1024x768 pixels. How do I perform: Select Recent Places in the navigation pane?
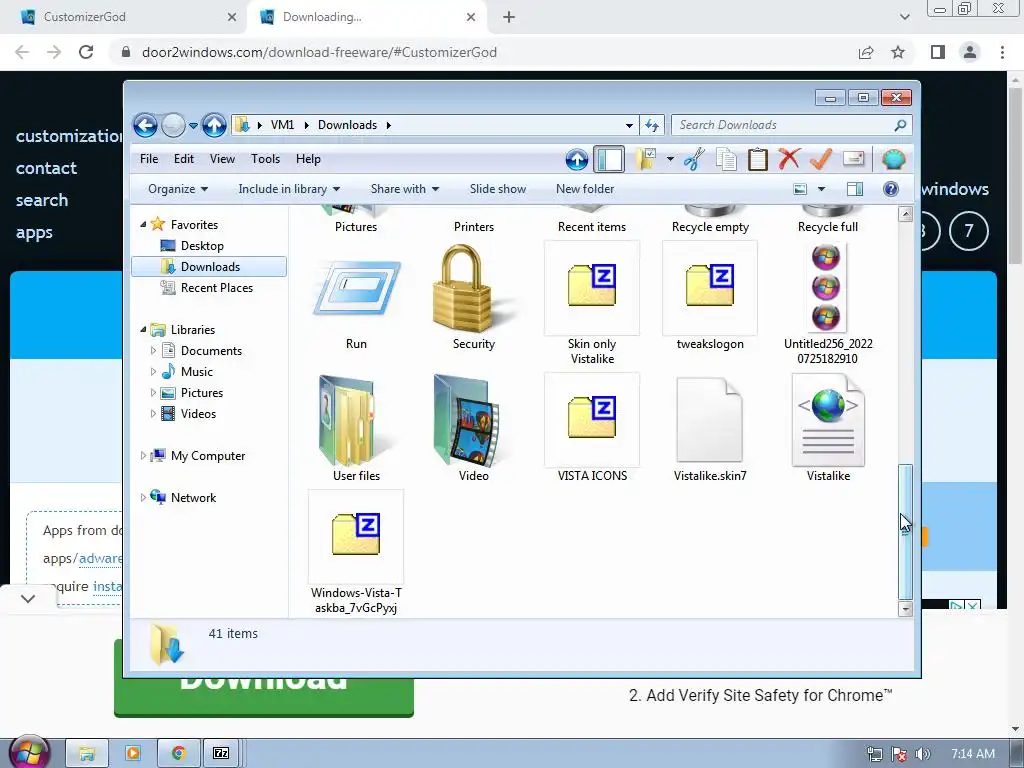(x=217, y=287)
